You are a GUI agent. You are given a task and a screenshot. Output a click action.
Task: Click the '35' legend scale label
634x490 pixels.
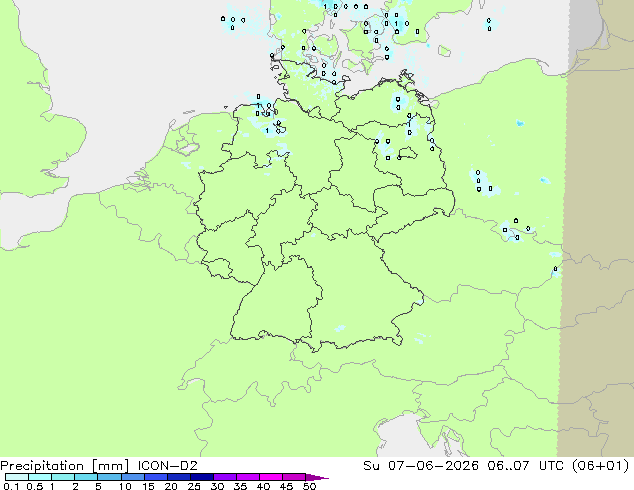point(240,486)
